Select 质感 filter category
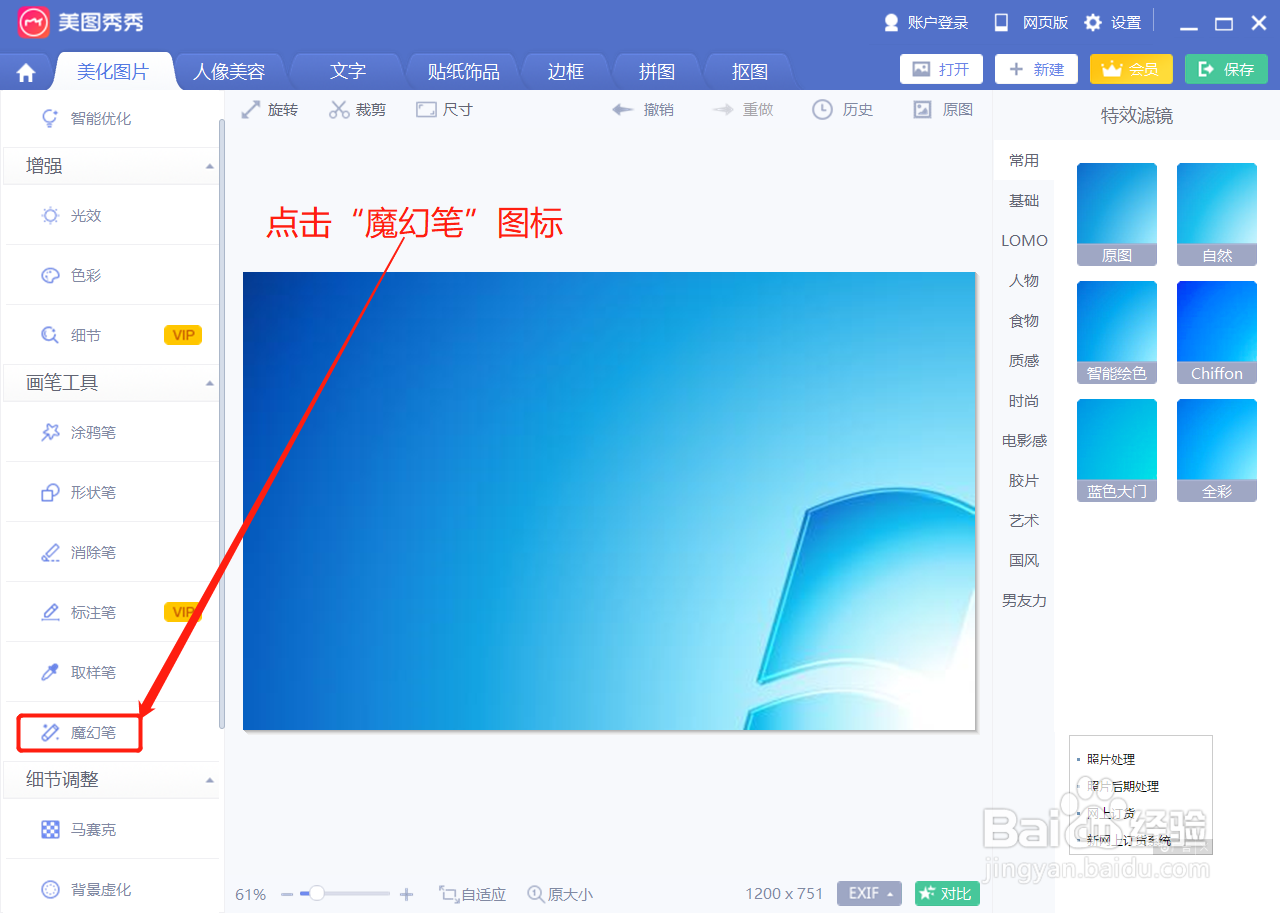The height and width of the screenshot is (913, 1280). click(x=1024, y=360)
